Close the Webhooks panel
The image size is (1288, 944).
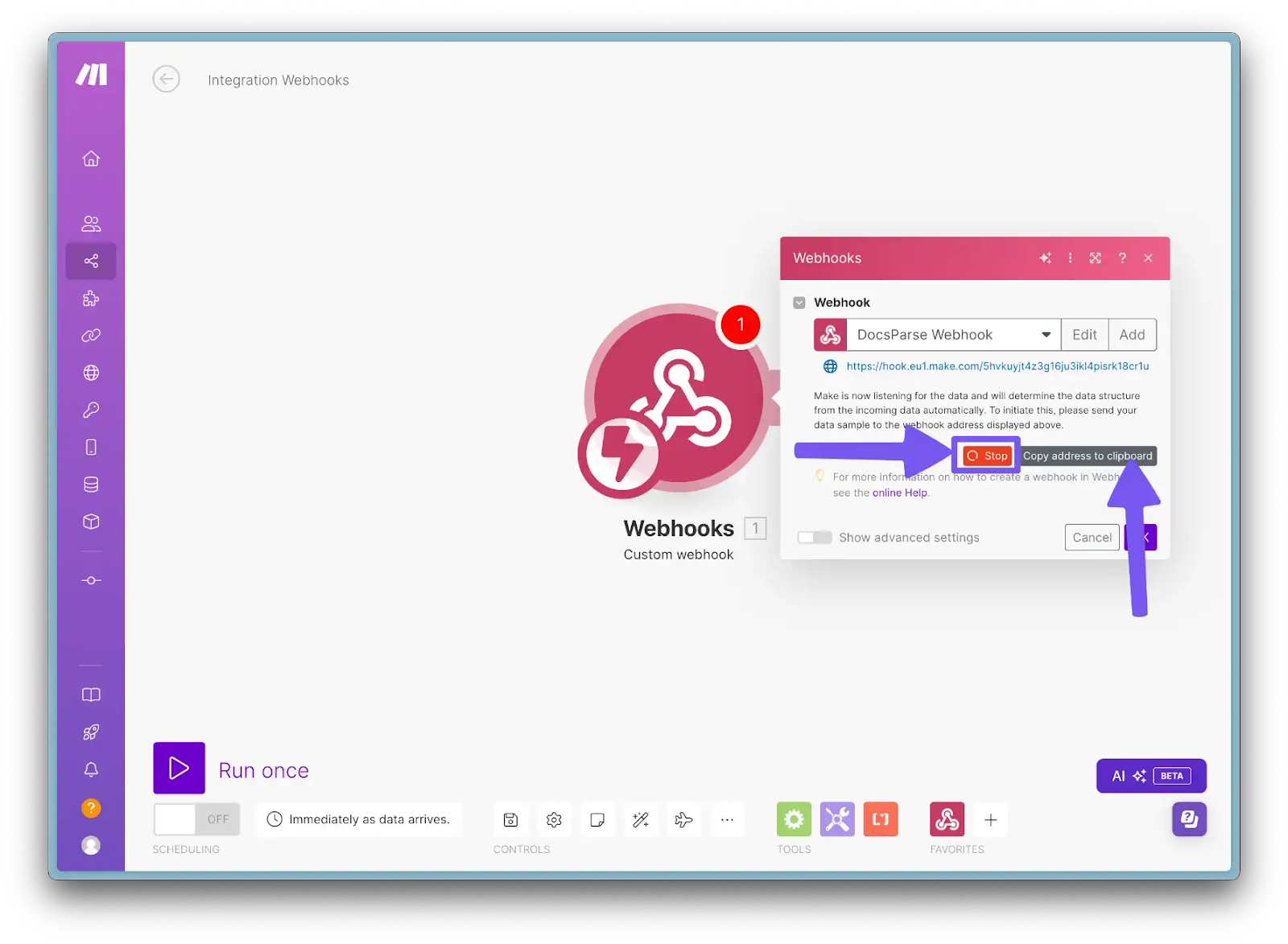point(1148,258)
